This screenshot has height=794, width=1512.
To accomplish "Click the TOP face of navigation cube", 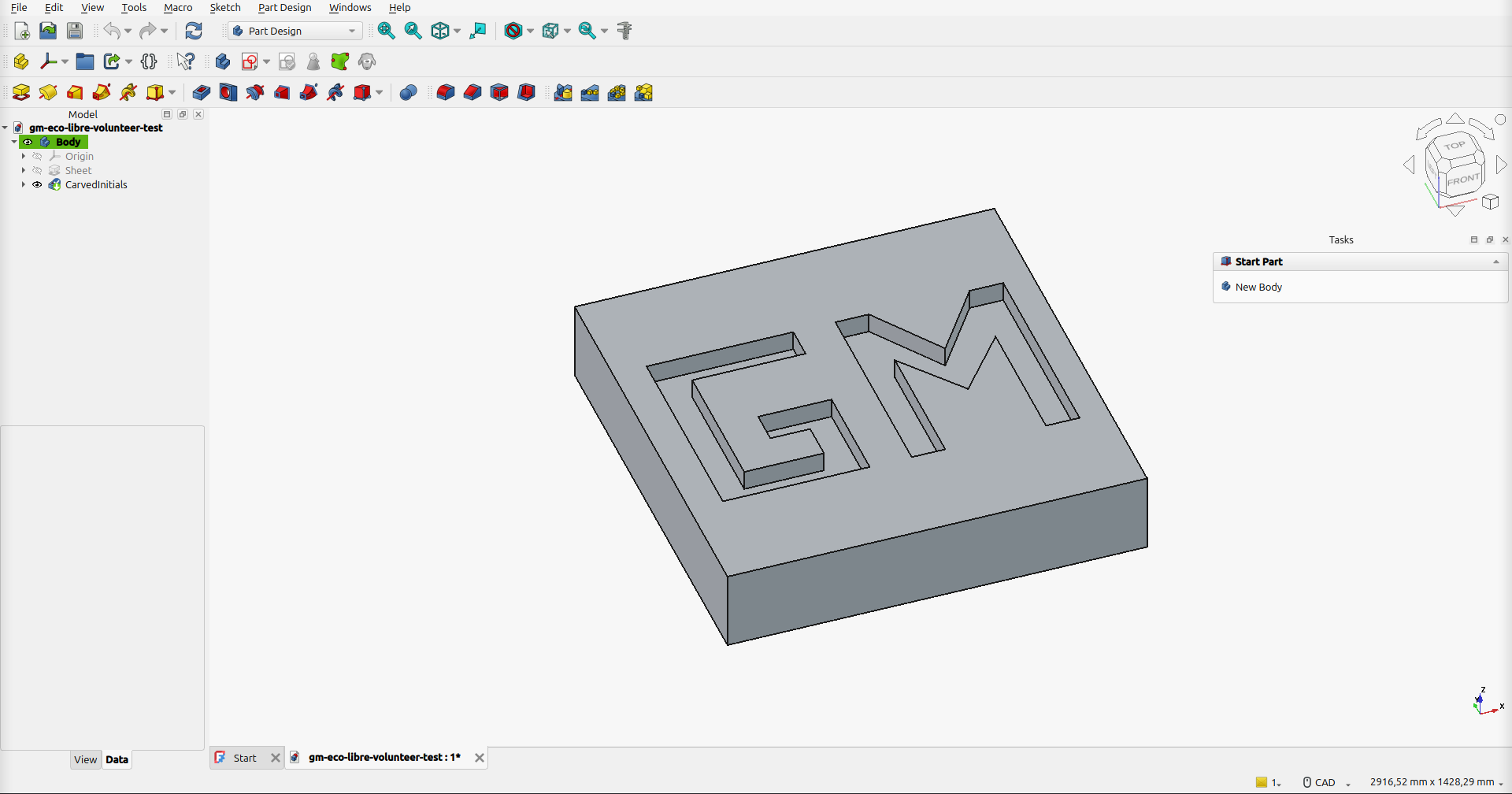I will [1454, 146].
